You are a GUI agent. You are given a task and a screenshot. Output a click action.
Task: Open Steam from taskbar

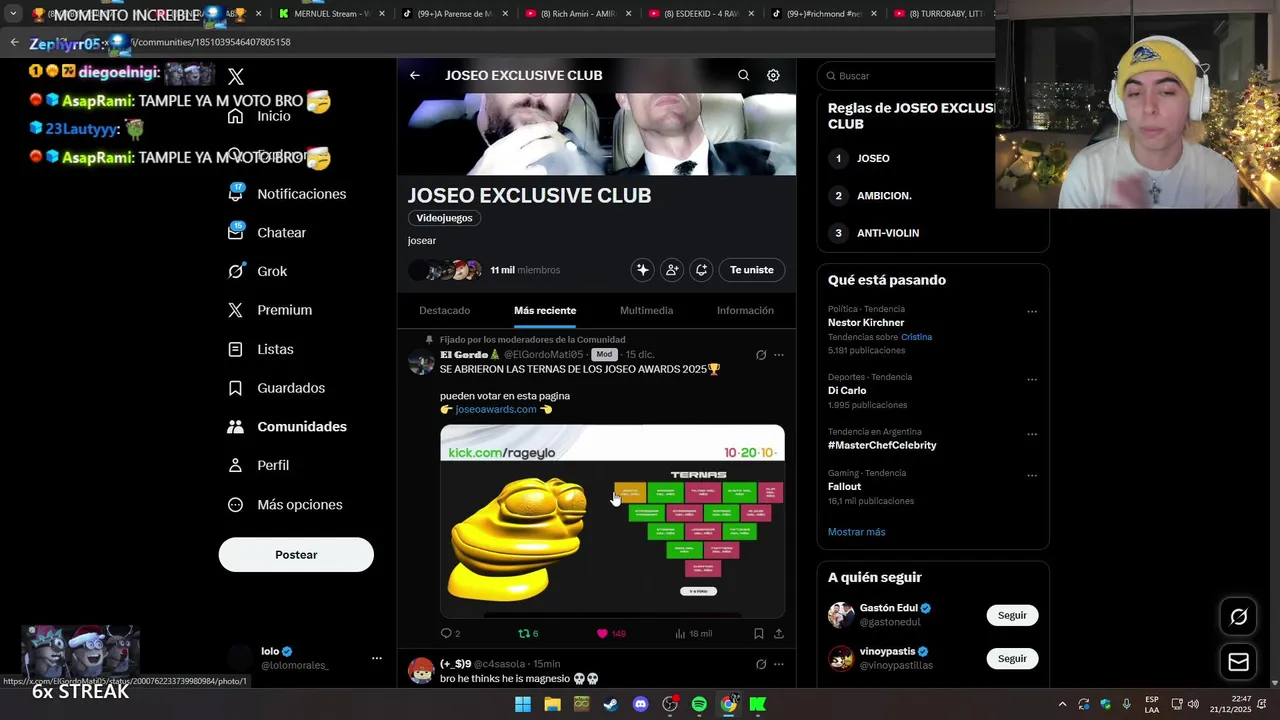pyautogui.click(x=611, y=704)
